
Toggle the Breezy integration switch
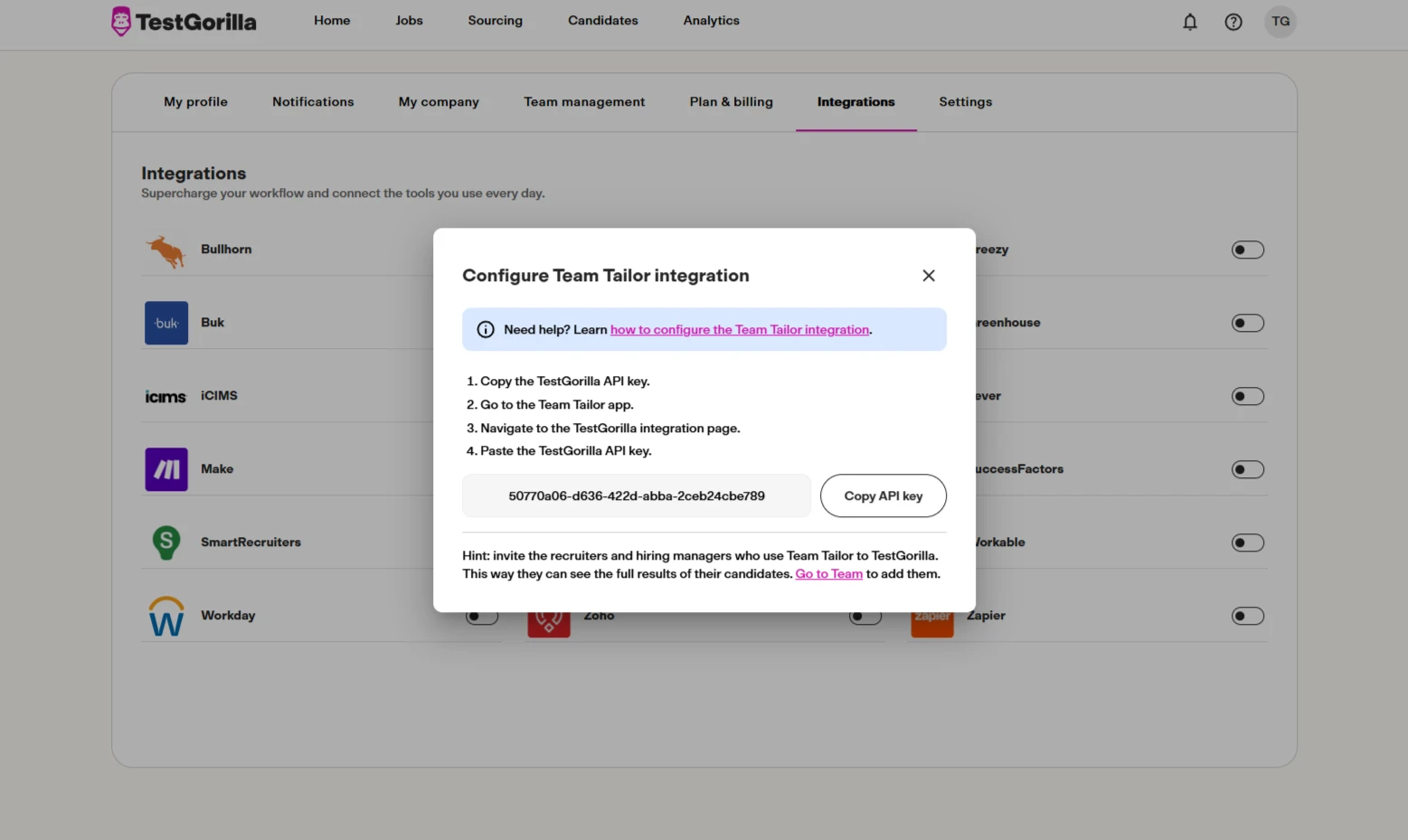[x=1248, y=250]
